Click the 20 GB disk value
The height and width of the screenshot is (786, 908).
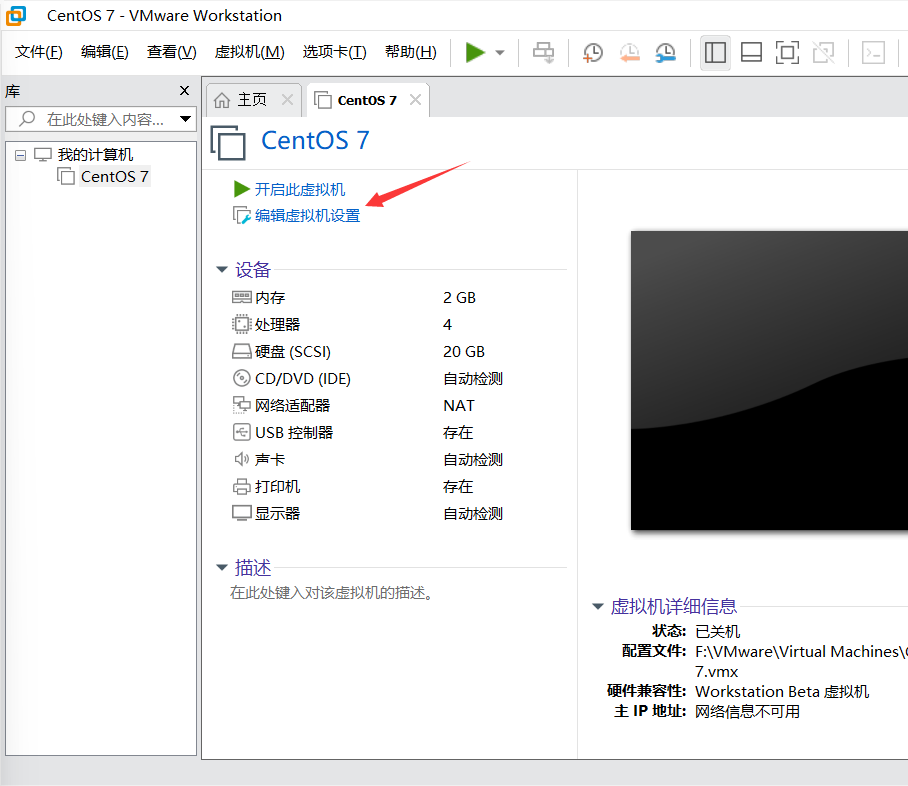(x=464, y=352)
